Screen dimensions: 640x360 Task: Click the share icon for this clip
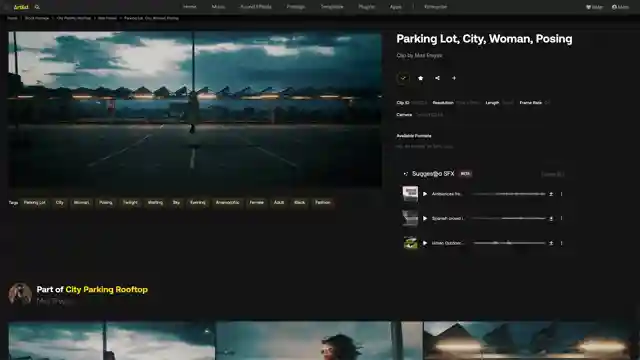[x=437, y=78]
